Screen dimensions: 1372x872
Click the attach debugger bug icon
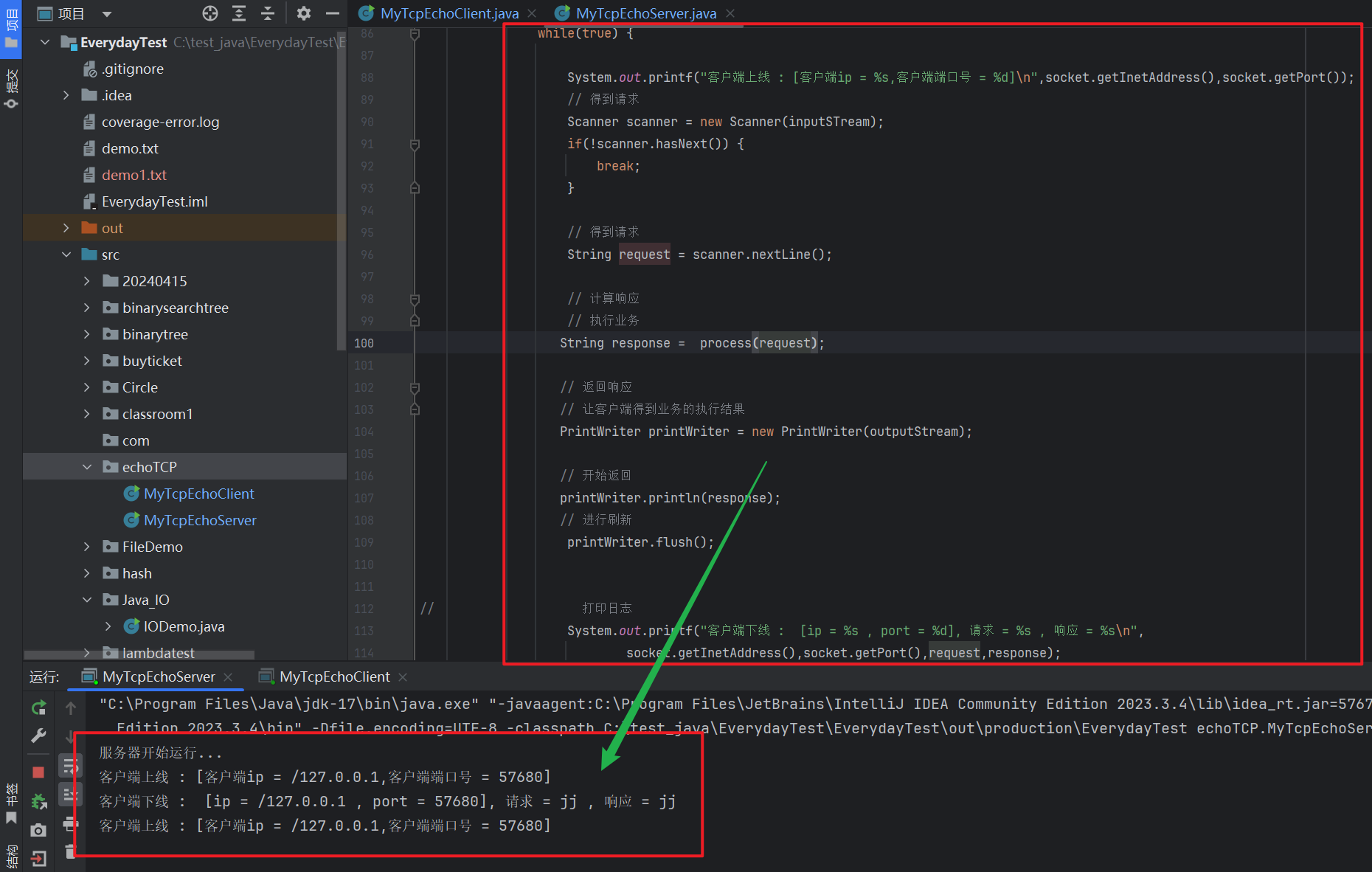39,802
